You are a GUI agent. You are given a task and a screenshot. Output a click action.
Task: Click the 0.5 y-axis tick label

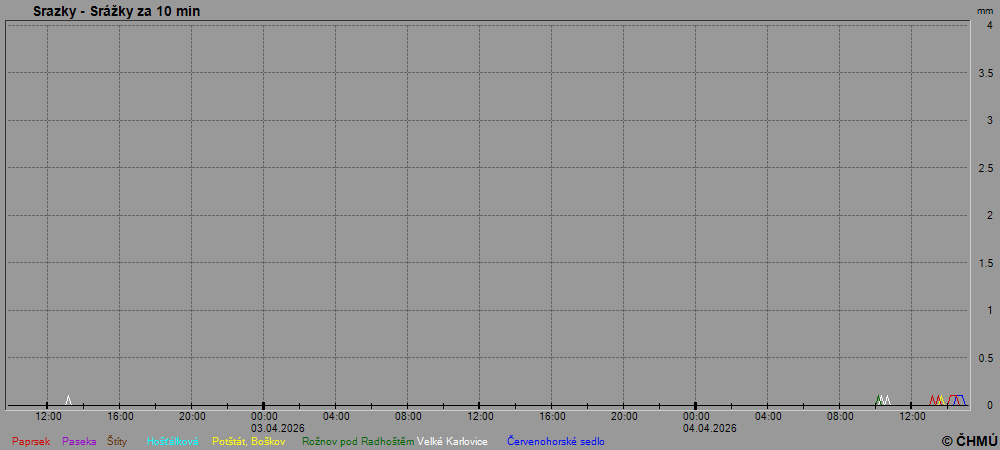pos(985,358)
